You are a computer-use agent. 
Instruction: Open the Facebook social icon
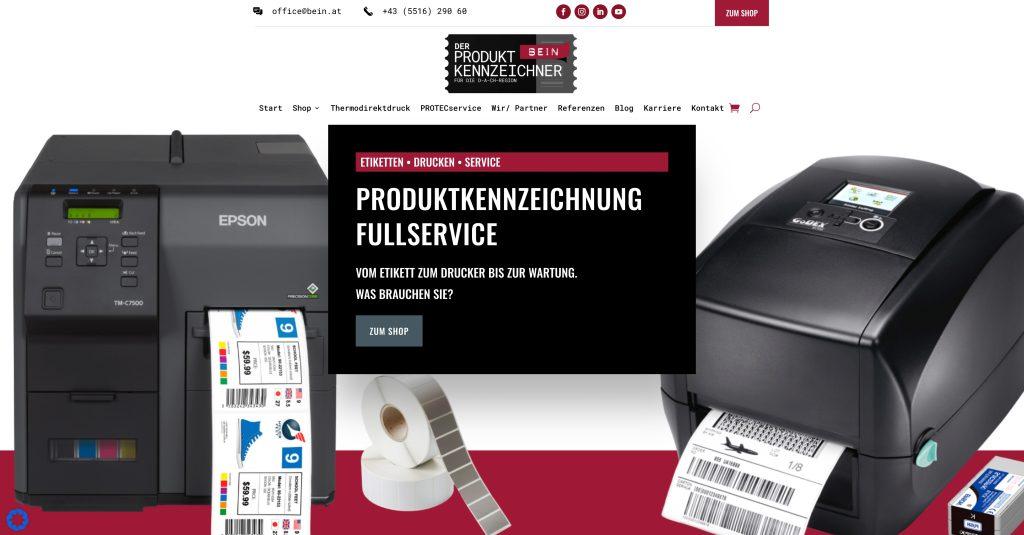point(563,12)
